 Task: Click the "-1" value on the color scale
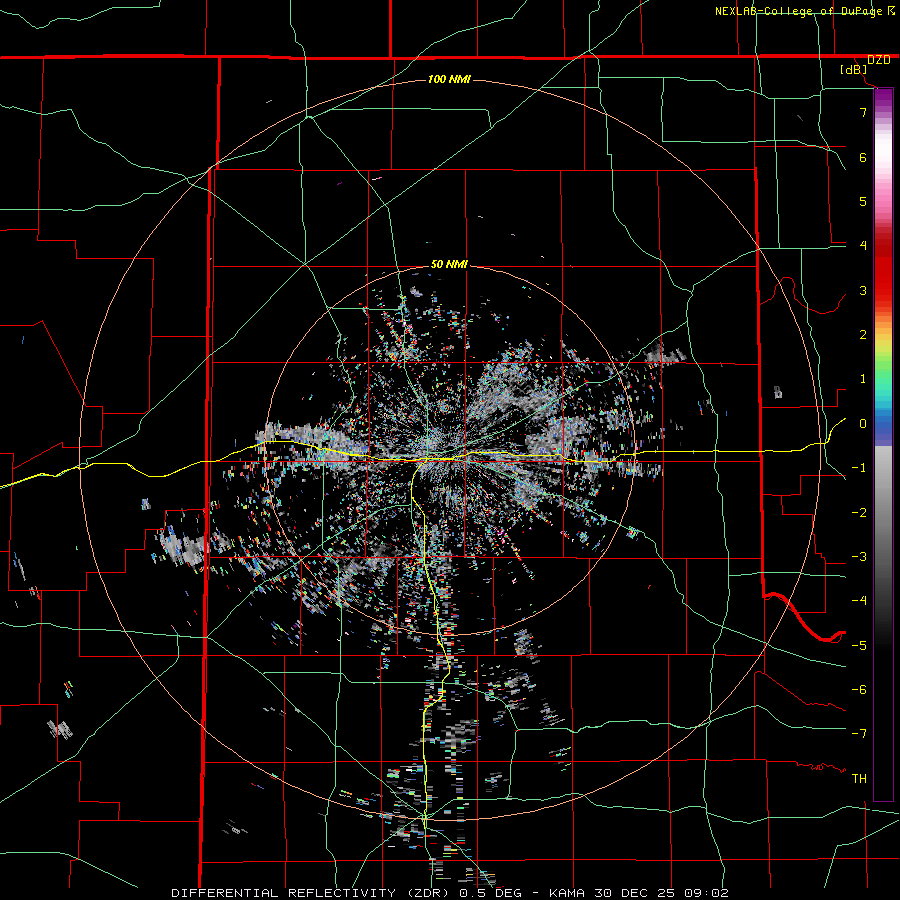859,468
